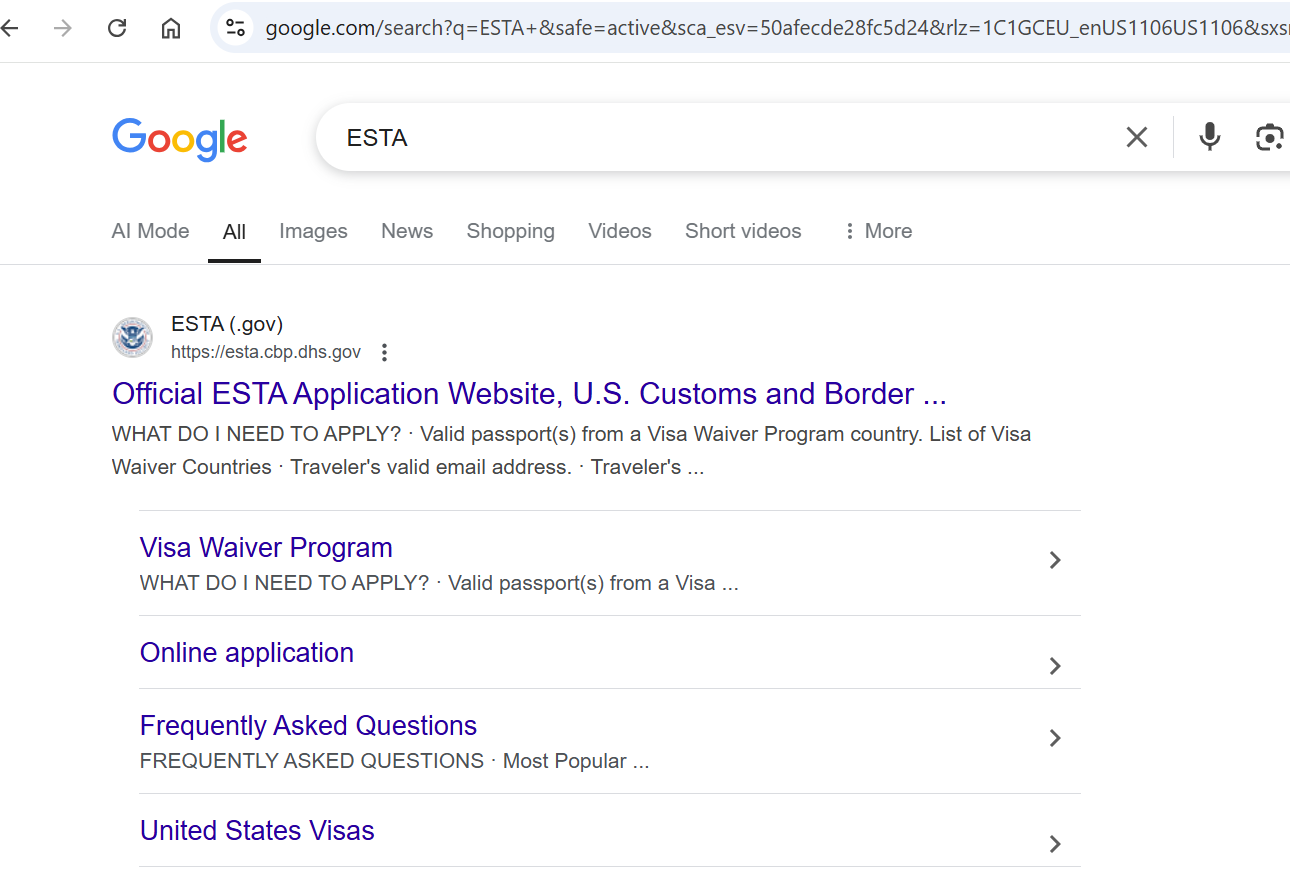Switch to the AI Mode tab
Screen dimensions: 1290x873
tap(150, 231)
